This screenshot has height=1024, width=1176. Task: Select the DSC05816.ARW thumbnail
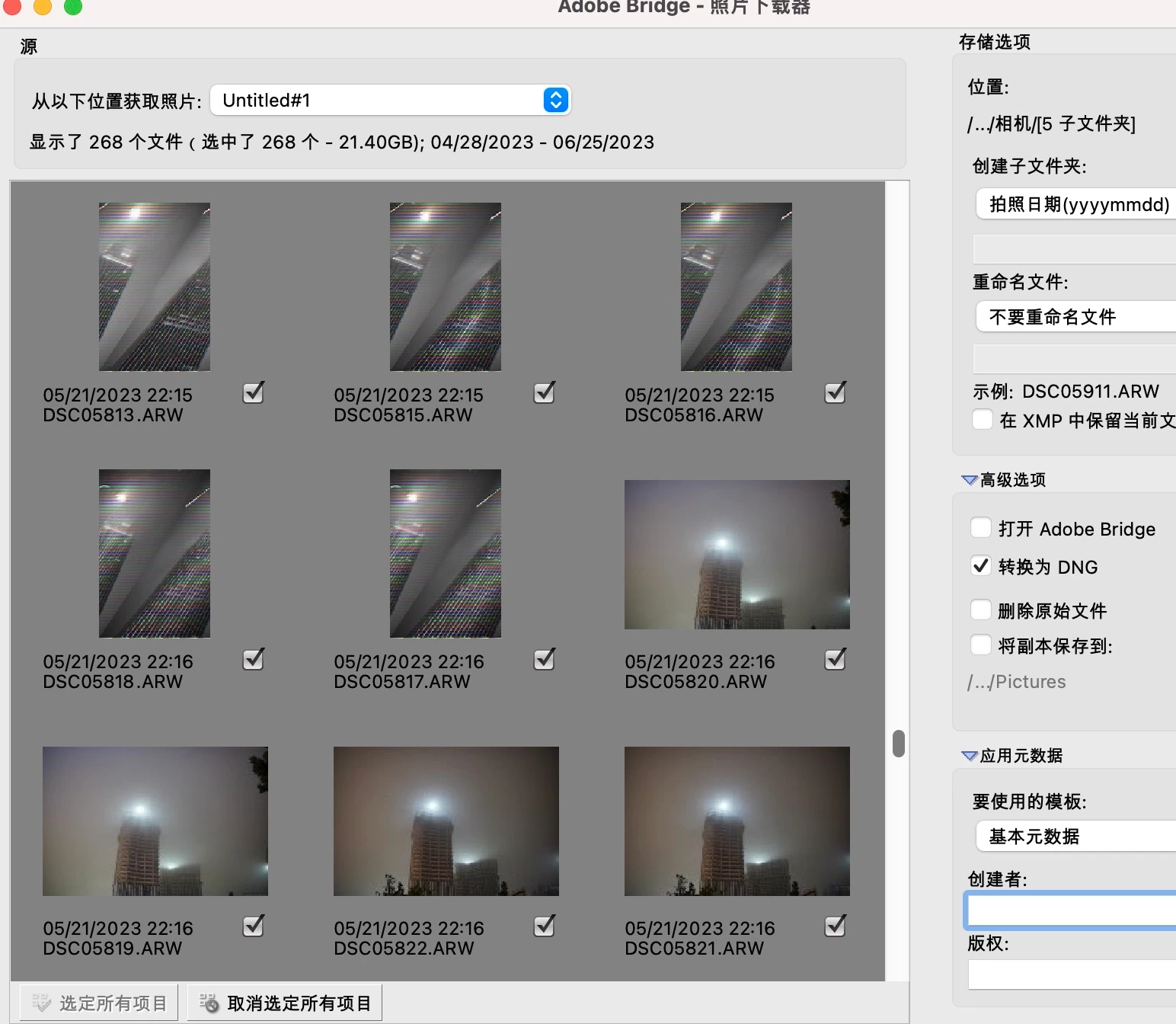coord(737,286)
